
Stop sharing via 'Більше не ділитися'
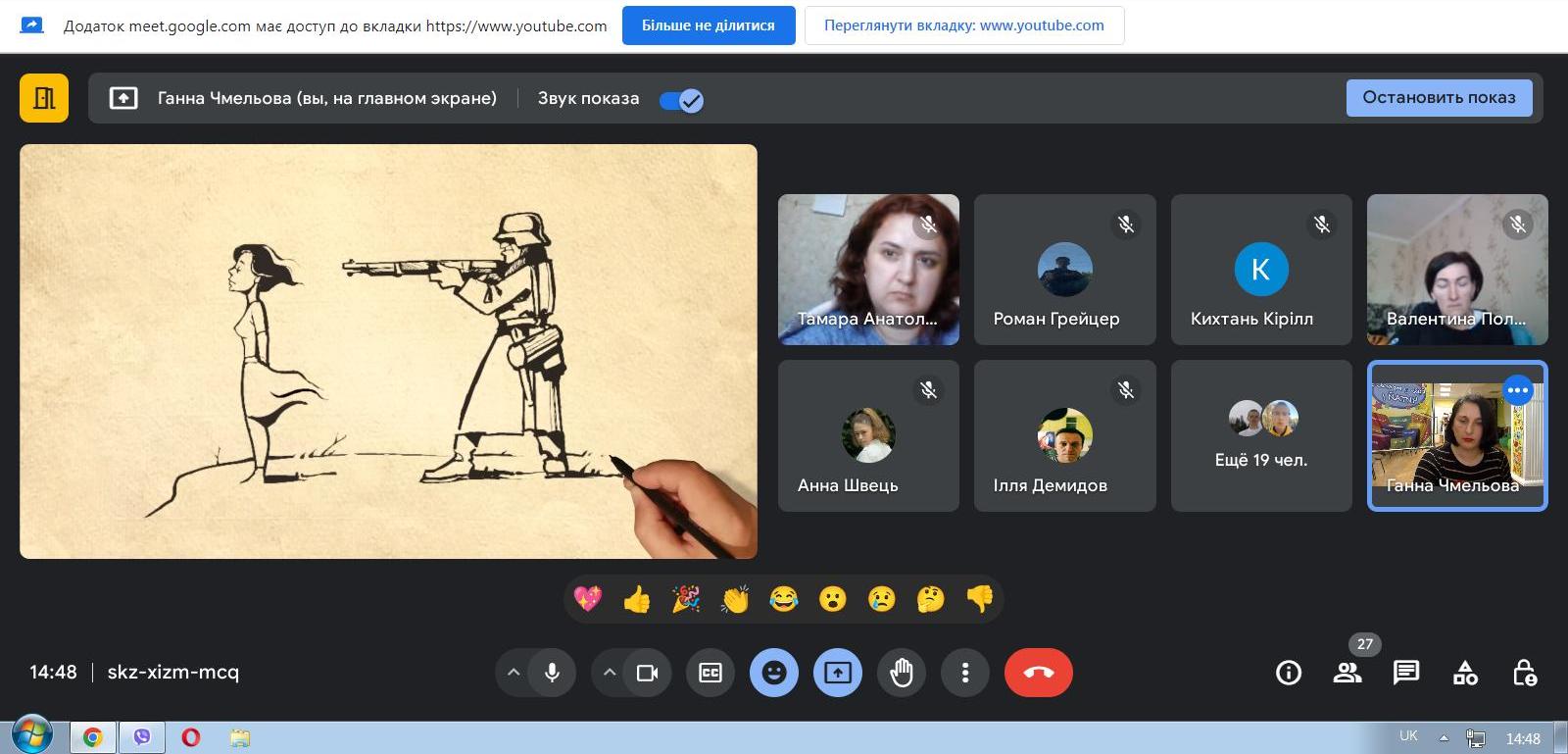click(708, 25)
